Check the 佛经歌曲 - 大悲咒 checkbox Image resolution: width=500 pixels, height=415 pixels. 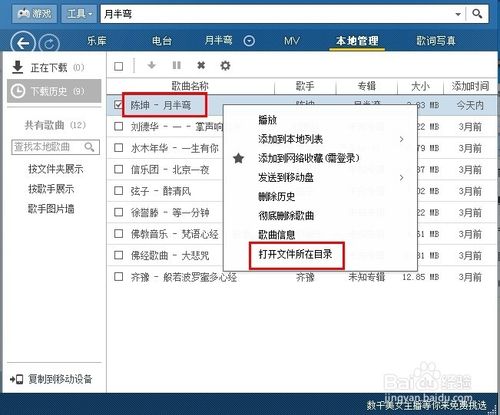tap(118, 255)
